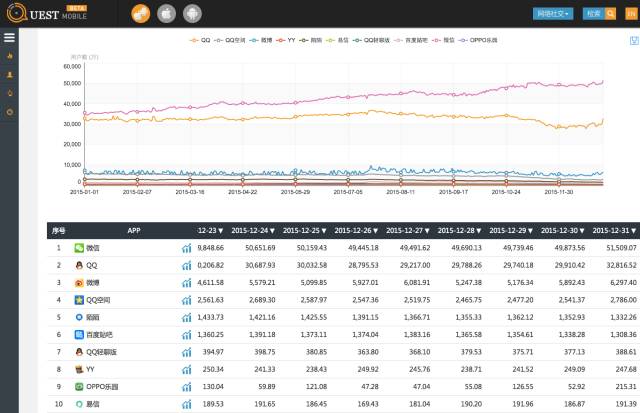Sort by the 2015-12-30 column arrow
This screenshot has width=640, height=413.
click(582, 231)
